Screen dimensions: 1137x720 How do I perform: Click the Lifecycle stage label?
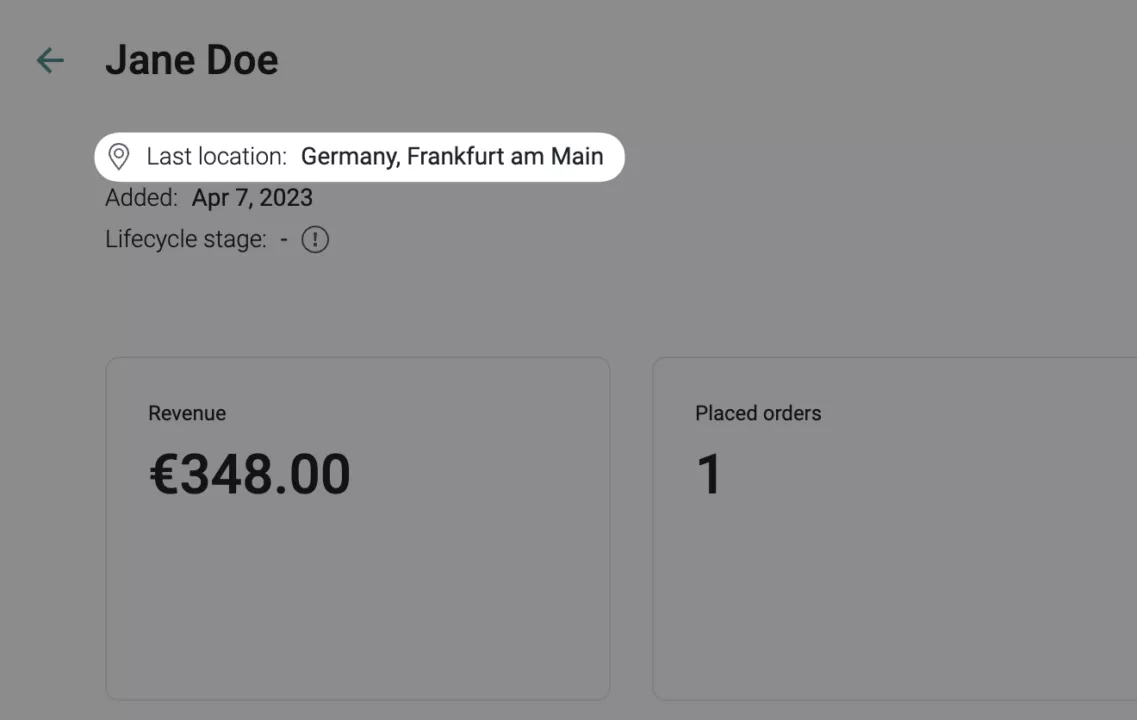coord(186,239)
